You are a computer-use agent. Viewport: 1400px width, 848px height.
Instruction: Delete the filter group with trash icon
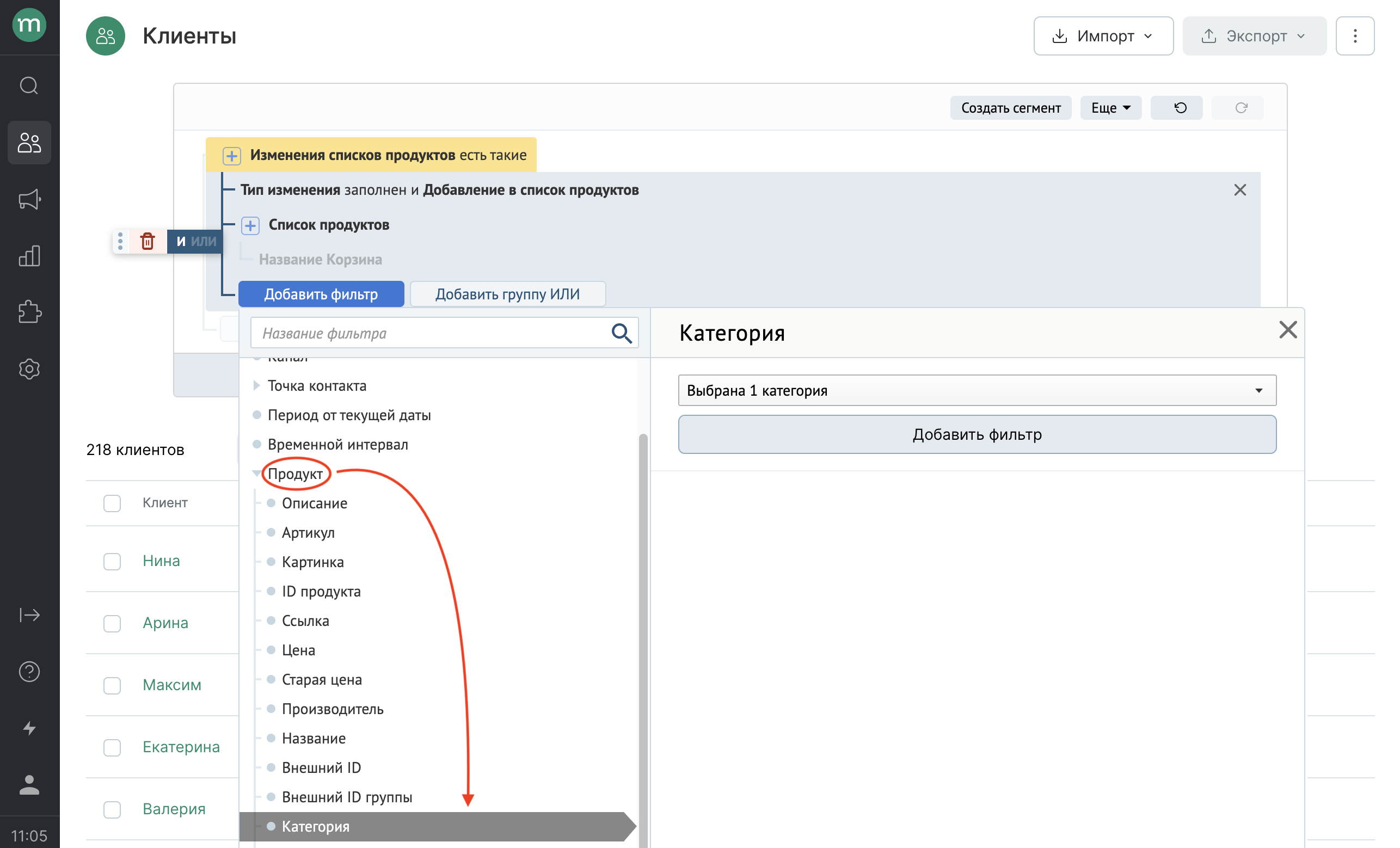(148, 241)
